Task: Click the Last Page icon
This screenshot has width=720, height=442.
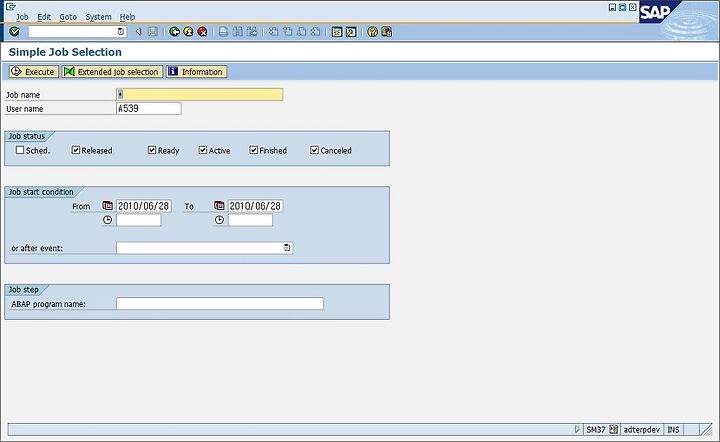Action: [315, 32]
